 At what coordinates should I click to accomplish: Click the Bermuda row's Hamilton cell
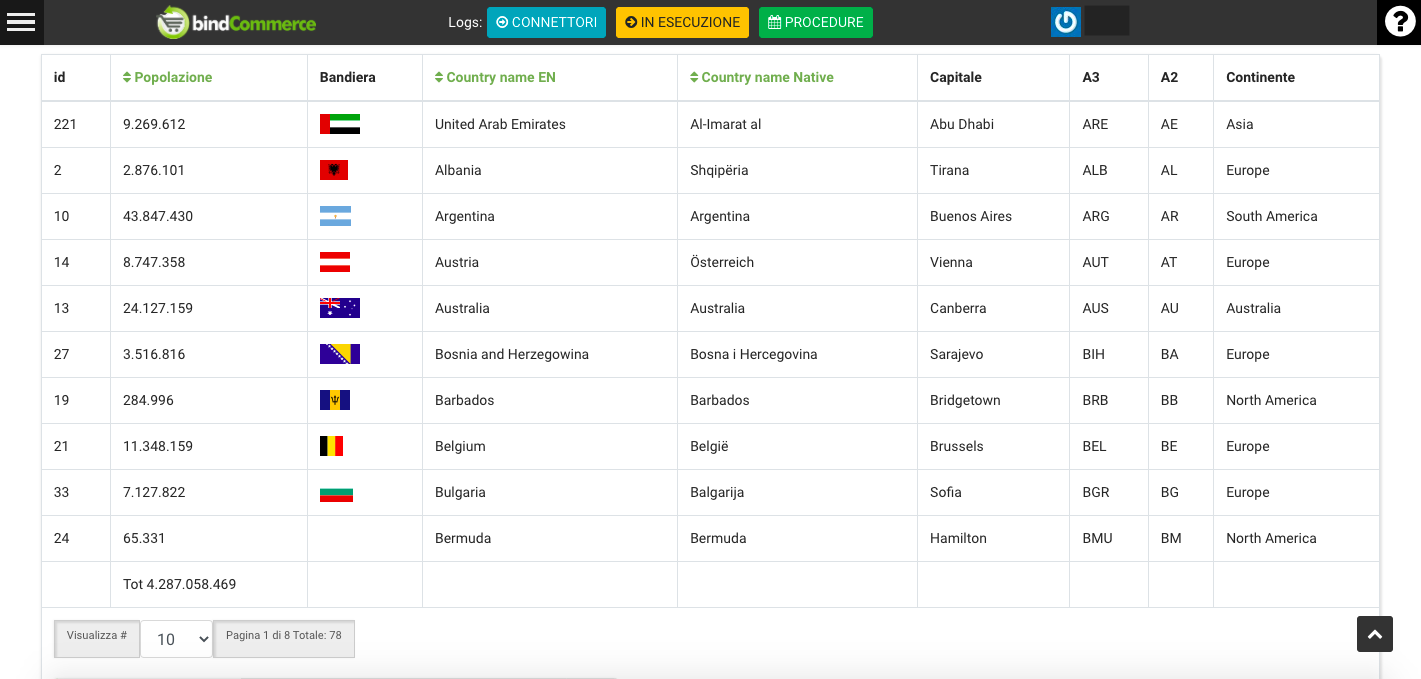(x=957, y=538)
